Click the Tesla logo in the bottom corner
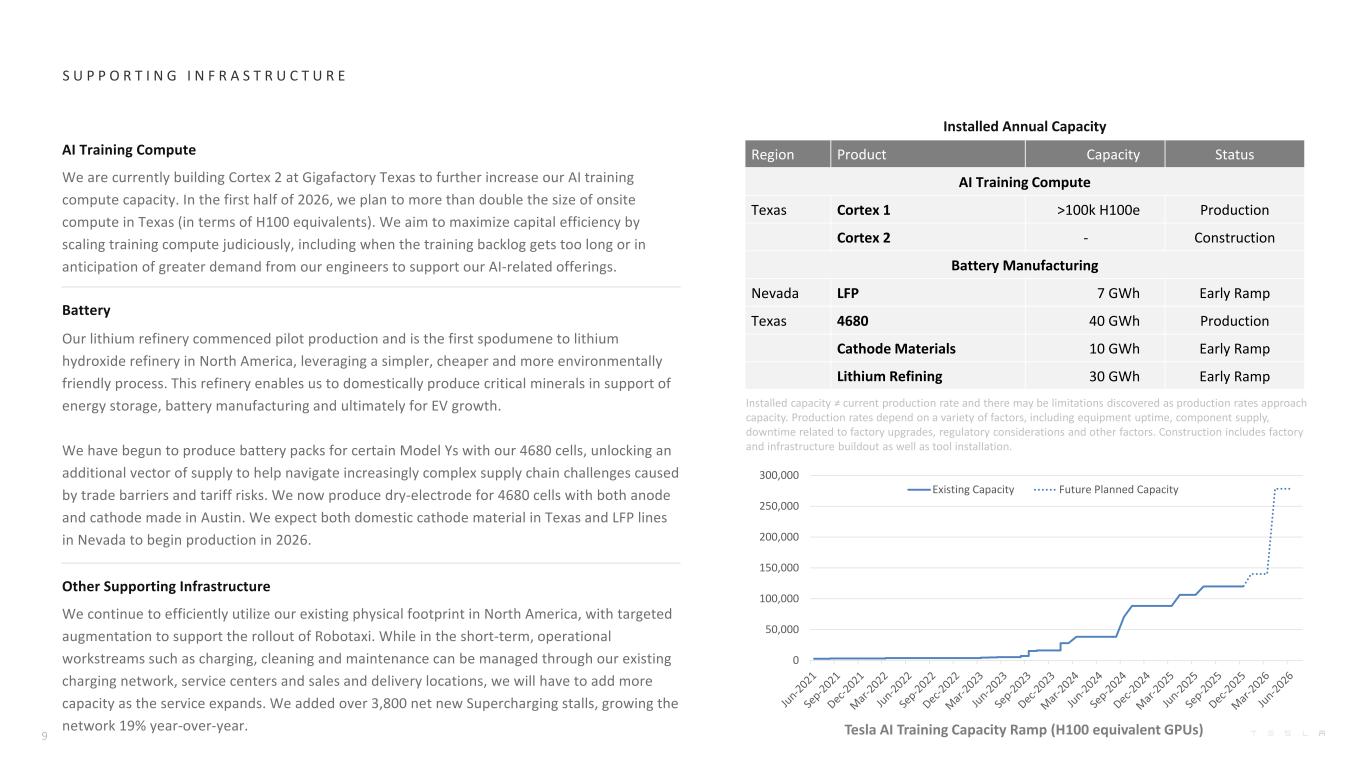This screenshot has height=768, width=1365. tap(1288, 735)
